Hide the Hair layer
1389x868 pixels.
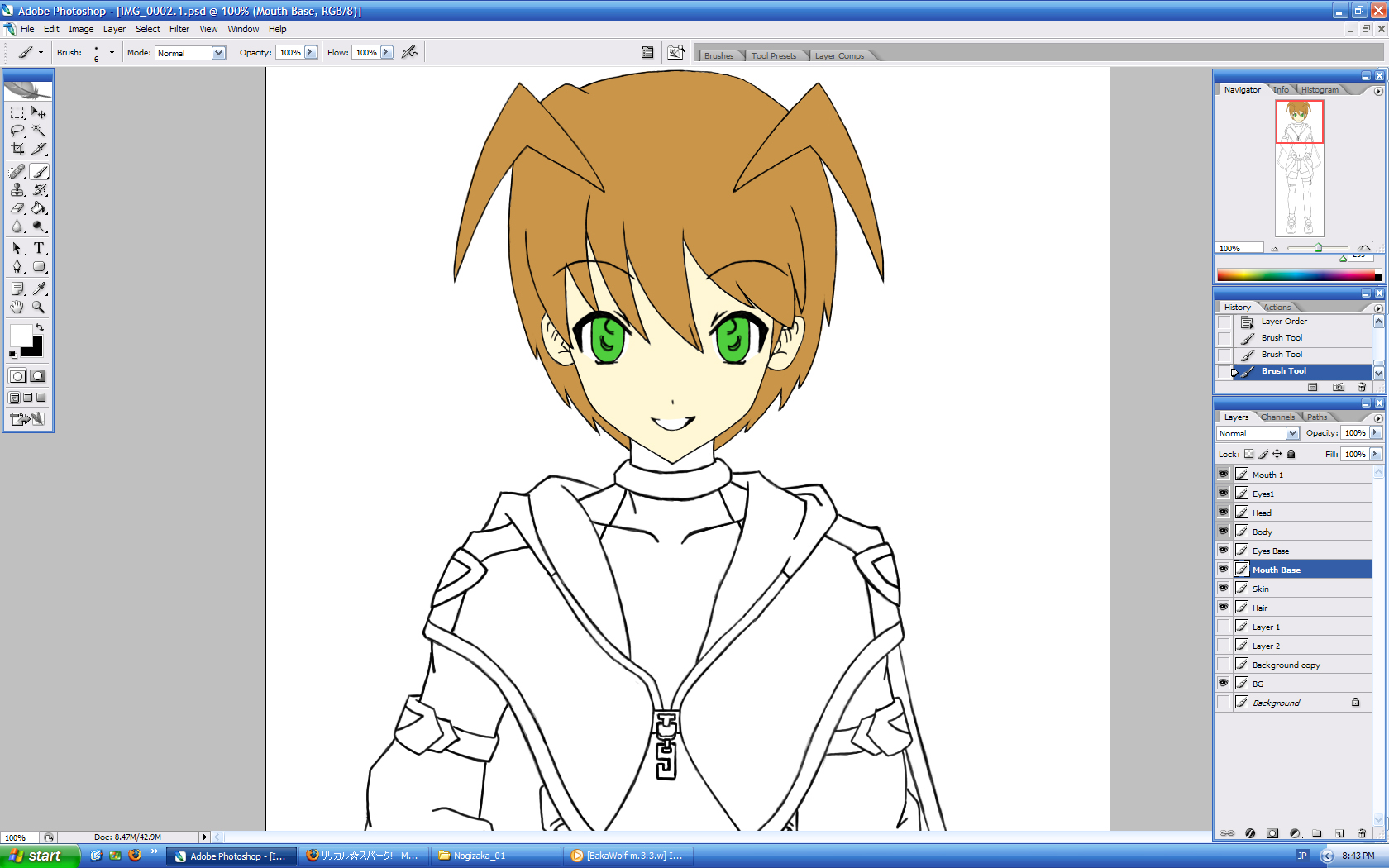point(1223,608)
